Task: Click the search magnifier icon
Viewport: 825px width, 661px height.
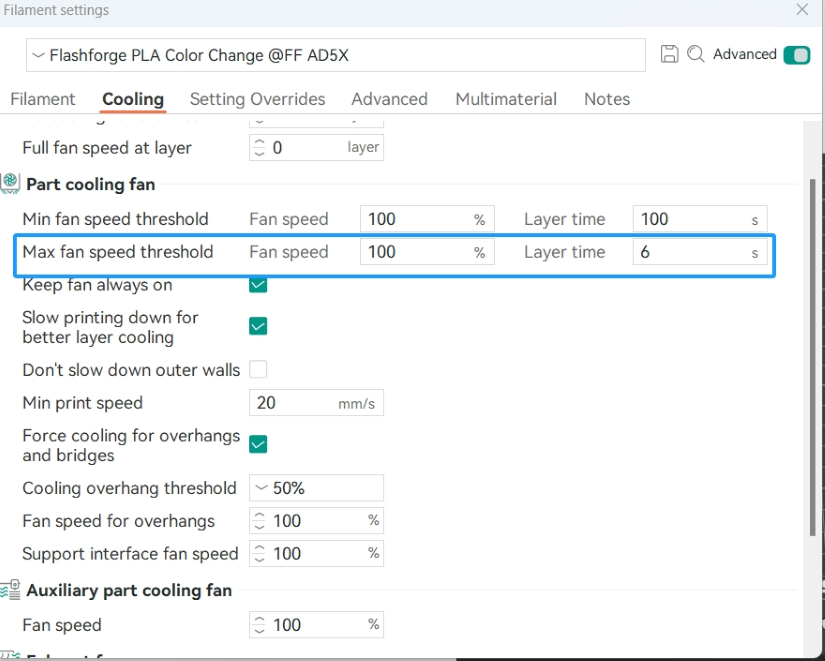Action: click(x=696, y=55)
